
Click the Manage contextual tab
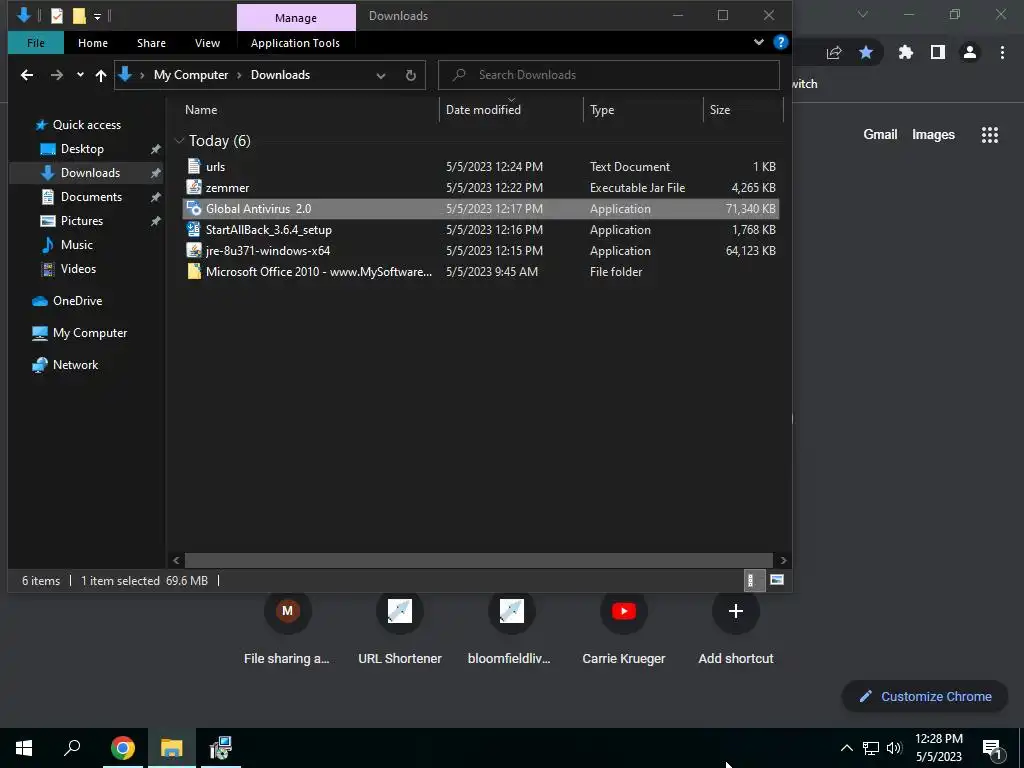pyautogui.click(x=296, y=18)
